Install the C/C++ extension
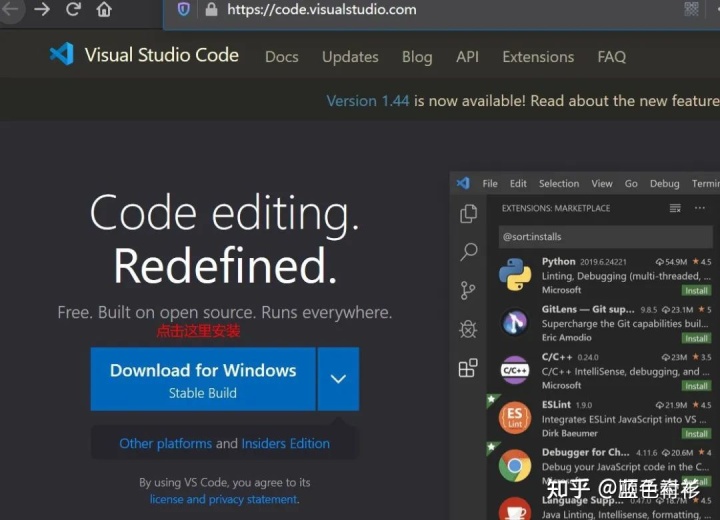720x520 pixels. coord(696,386)
